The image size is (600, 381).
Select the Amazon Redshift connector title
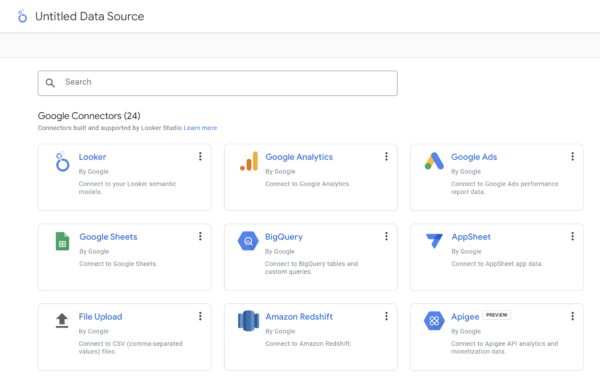299,317
